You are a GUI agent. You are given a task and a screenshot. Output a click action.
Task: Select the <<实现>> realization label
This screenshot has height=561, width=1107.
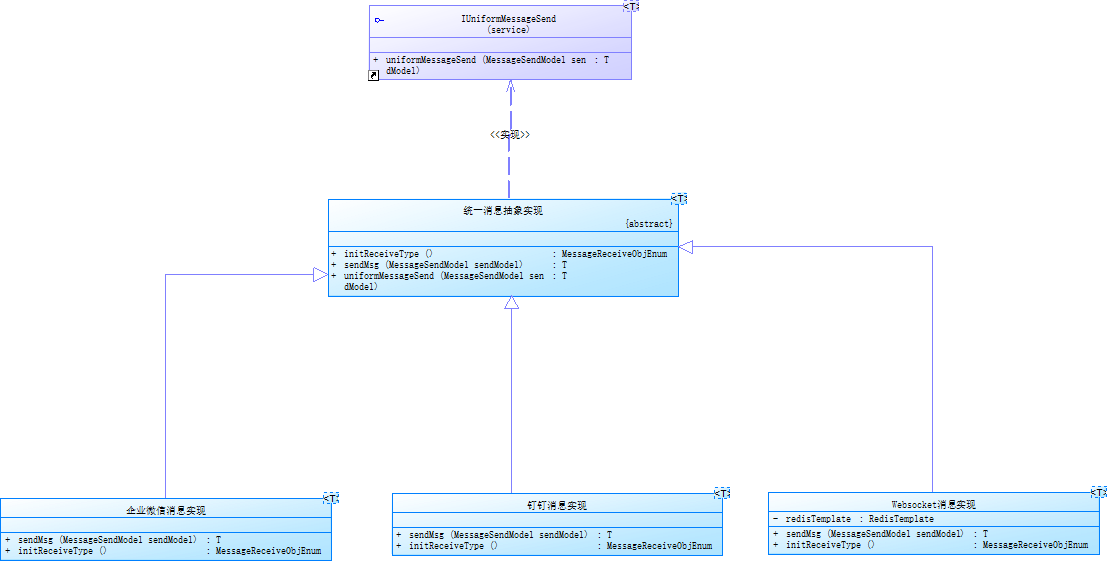coord(509,134)
